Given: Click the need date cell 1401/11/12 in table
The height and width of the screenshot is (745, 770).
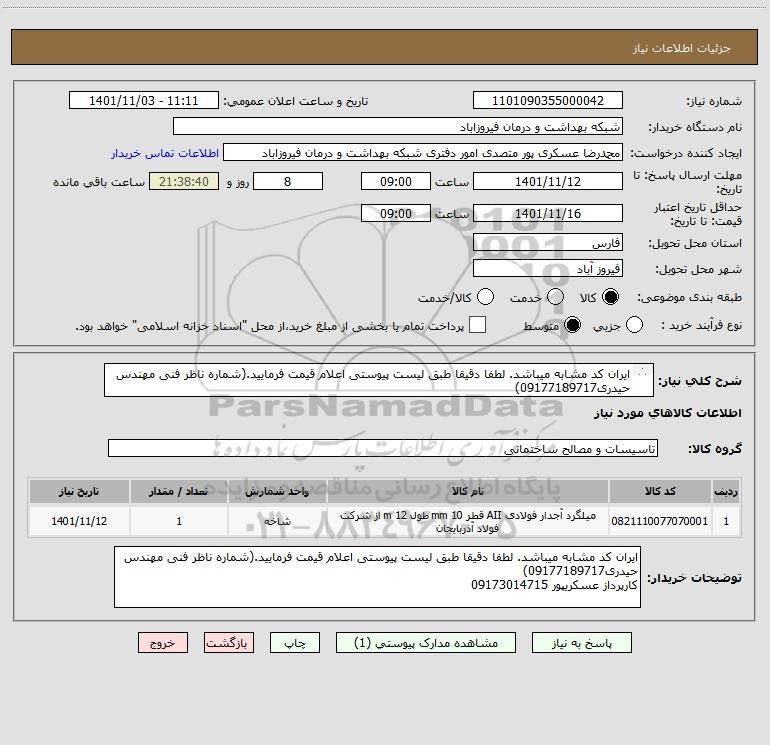Looking at the screenshot, I should (x=79, y=521).
